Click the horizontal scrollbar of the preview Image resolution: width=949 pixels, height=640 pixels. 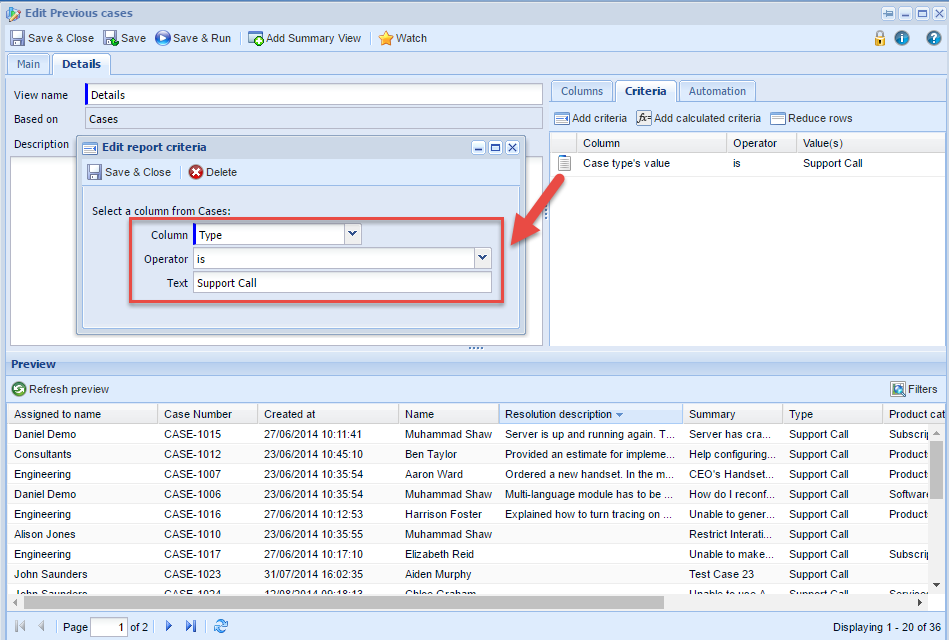(x=343, y=602)
